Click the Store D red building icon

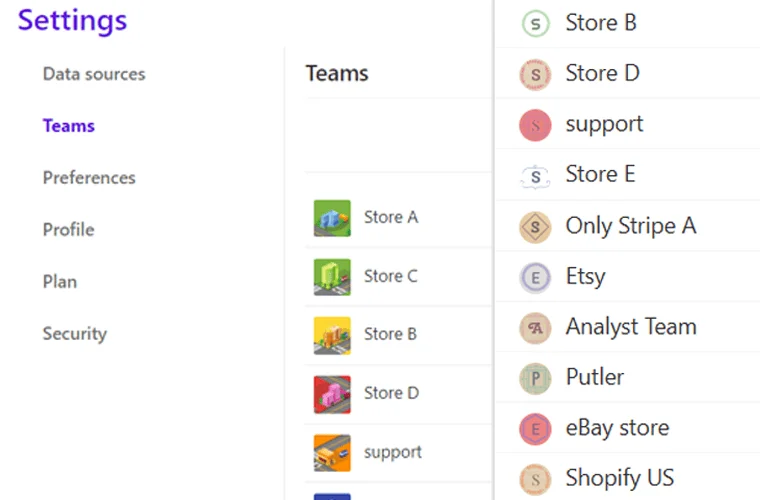coord(332,394)
